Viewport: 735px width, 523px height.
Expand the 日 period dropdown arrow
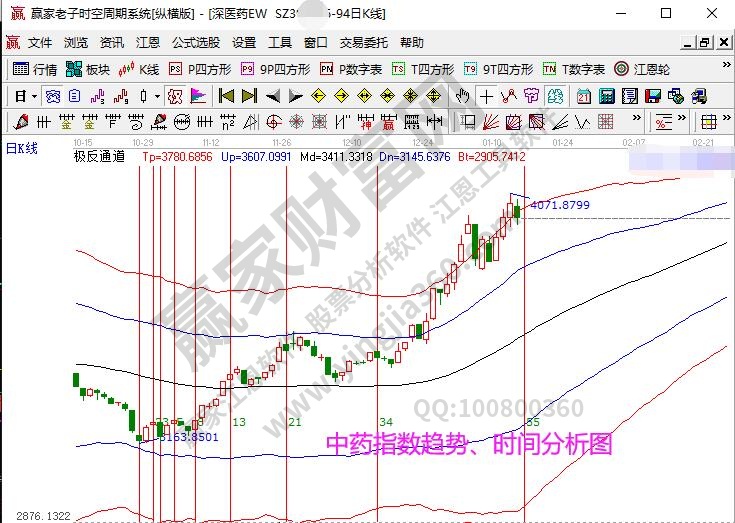pos(33,96)
